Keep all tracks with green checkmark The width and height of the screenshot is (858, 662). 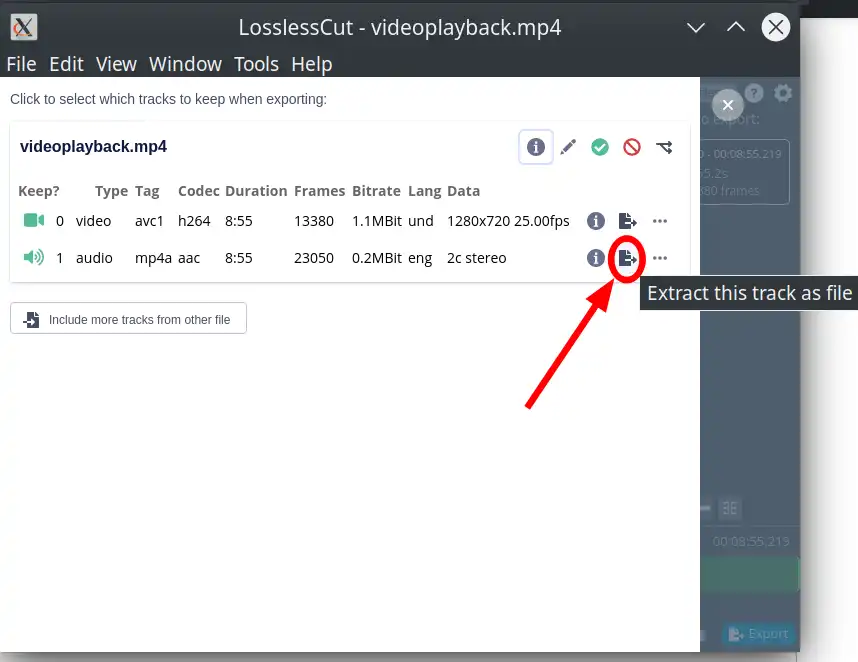[x=600, y=147]
